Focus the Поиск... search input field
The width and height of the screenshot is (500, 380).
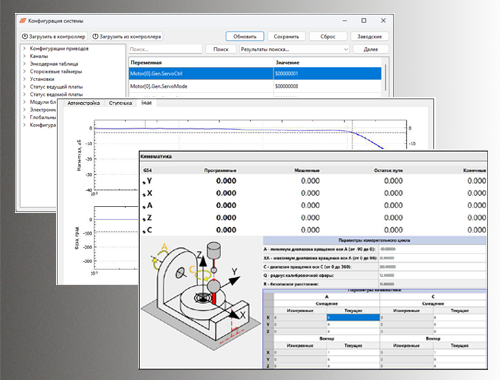pos(165,49)
